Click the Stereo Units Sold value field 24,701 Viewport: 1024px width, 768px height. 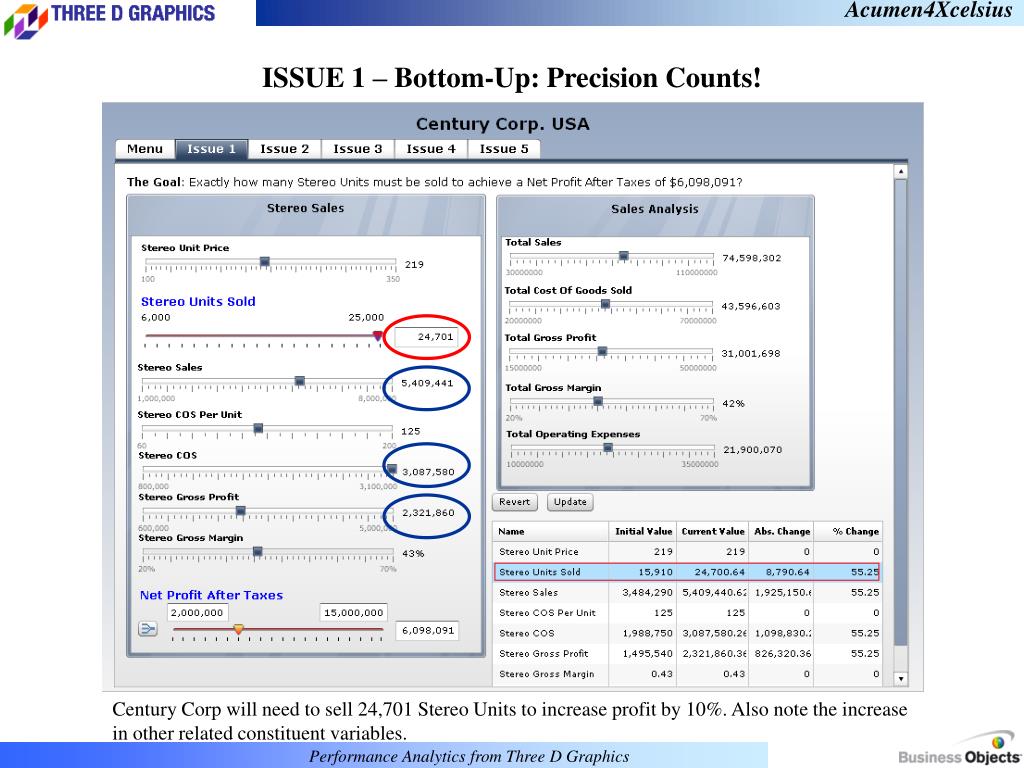[x=426, y=337]
